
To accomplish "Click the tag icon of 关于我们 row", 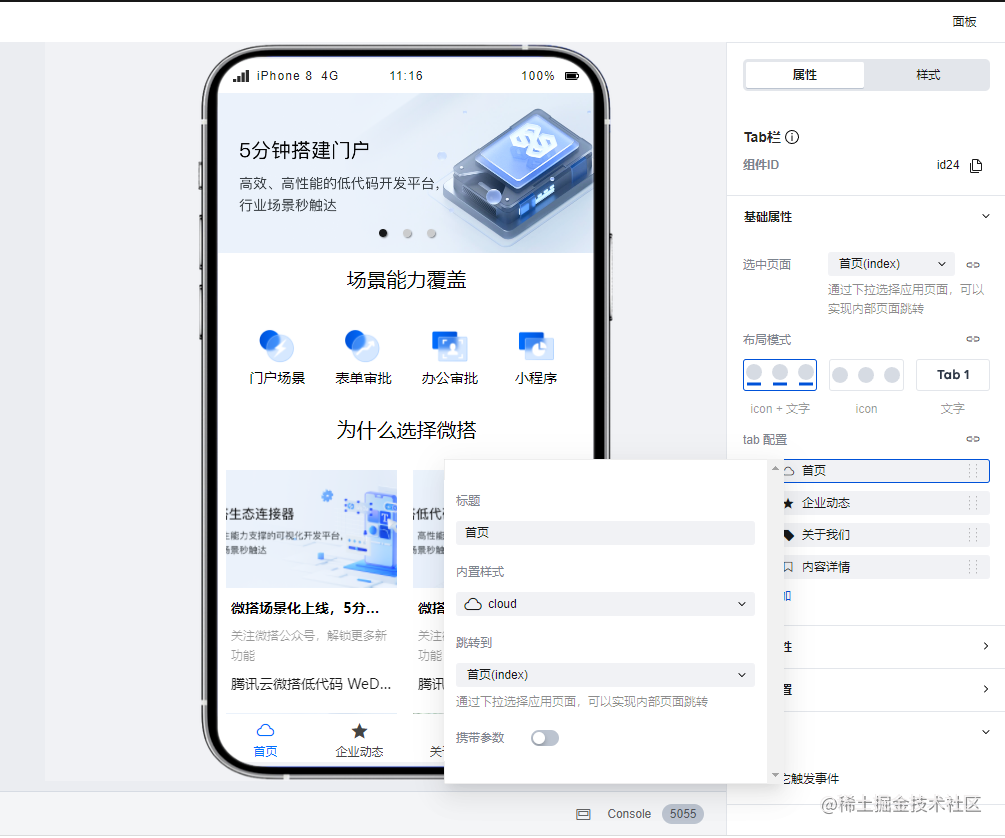I will pyautogui.click(x=789, y=535).
